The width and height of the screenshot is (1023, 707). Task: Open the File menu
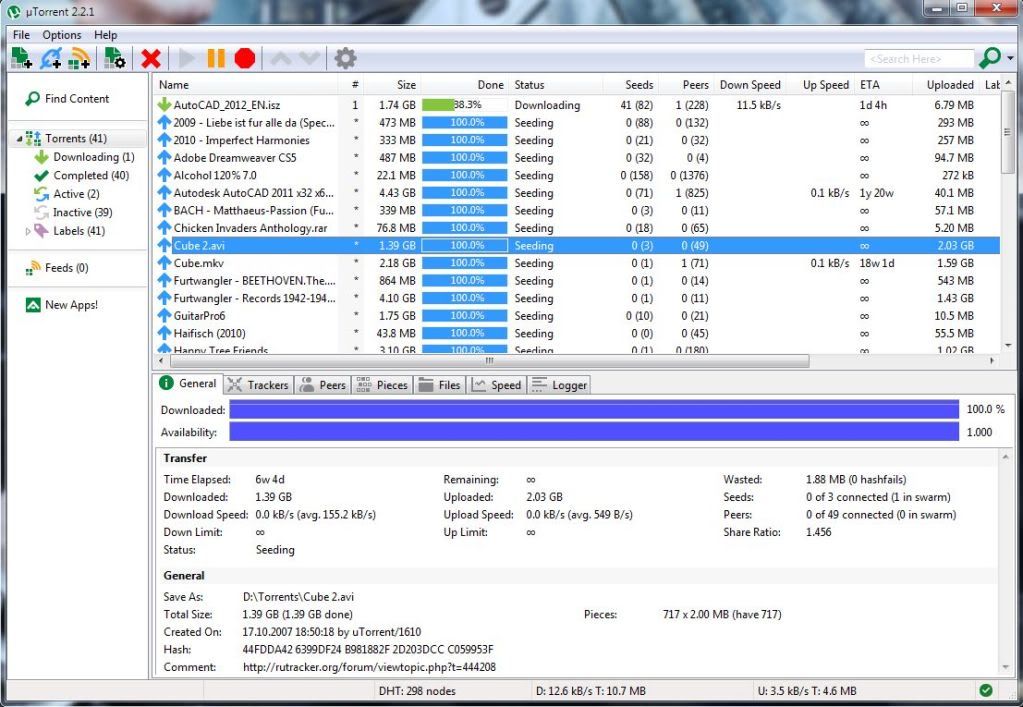click(21, 35)
